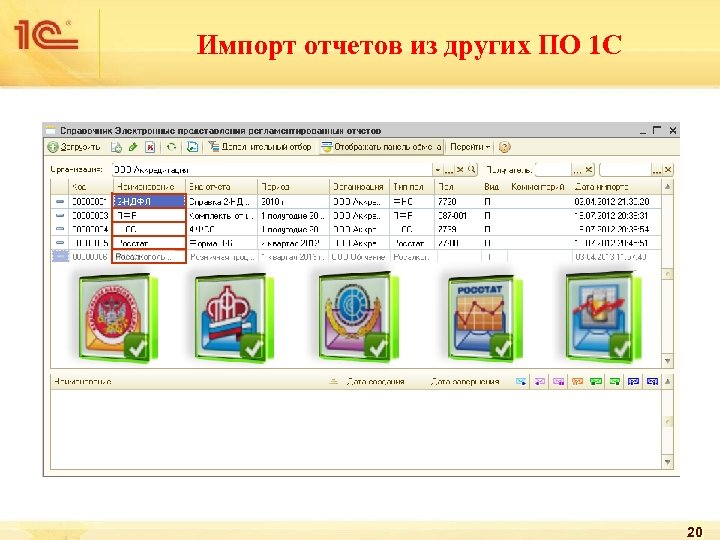Select the row icon of the Росстат record
720x540 pixels.
point(60,242)
